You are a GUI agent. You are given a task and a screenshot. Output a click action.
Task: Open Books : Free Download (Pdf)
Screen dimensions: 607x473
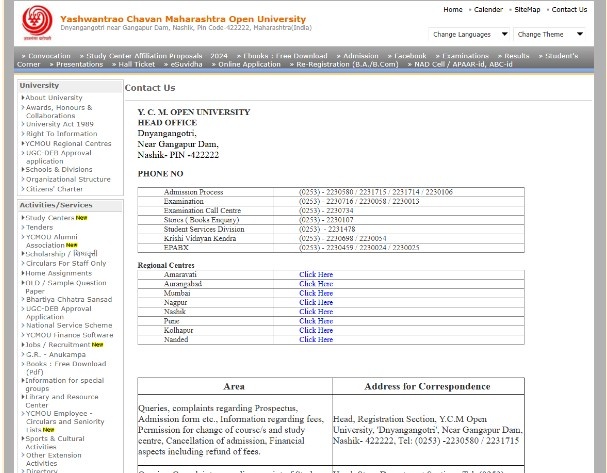coord(66,368)
